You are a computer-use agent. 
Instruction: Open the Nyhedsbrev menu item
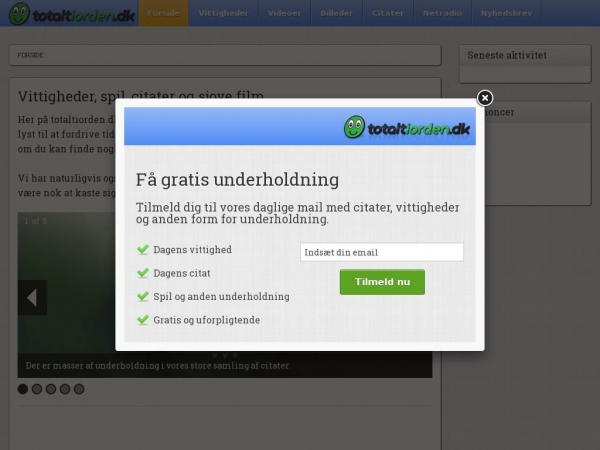pyautogui.click(x=506, y=13)
